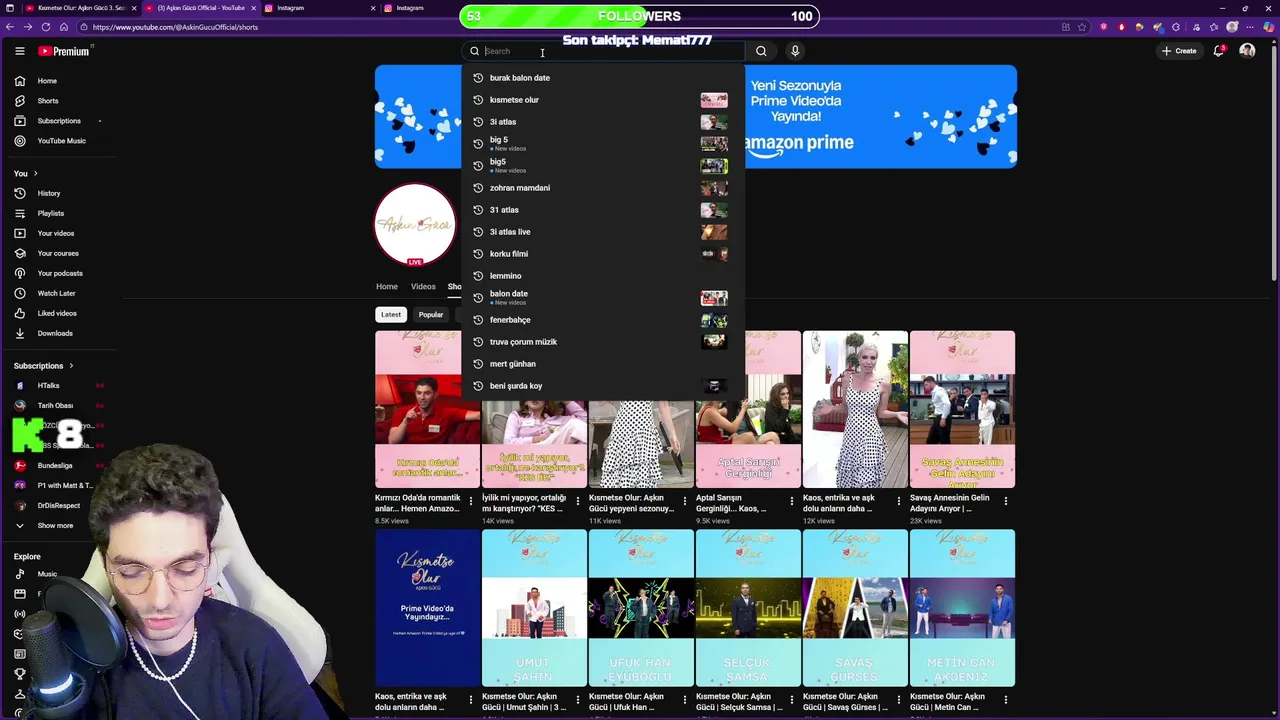Play the 'Savaş Annesinin Gelin Adayını' short
The height and width of the screenshot is (720, 1280).
tap(962, 409)
